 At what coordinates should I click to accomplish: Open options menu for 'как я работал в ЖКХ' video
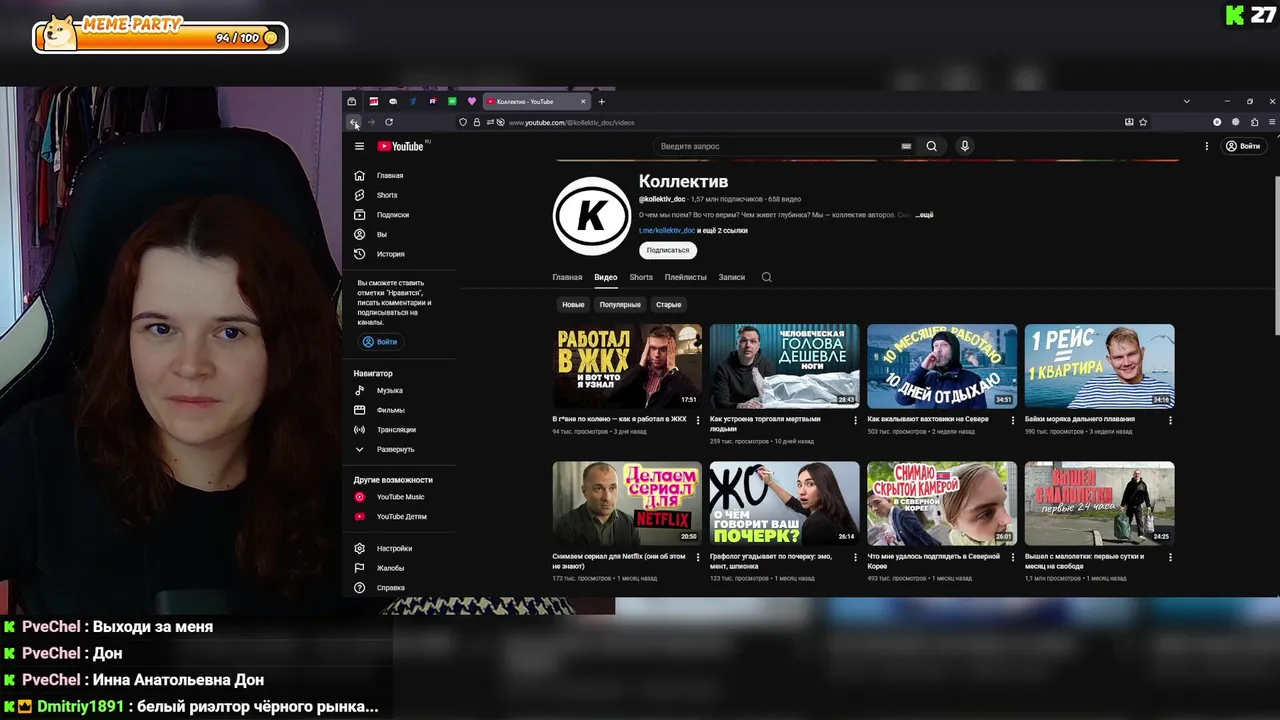(698, 420)
